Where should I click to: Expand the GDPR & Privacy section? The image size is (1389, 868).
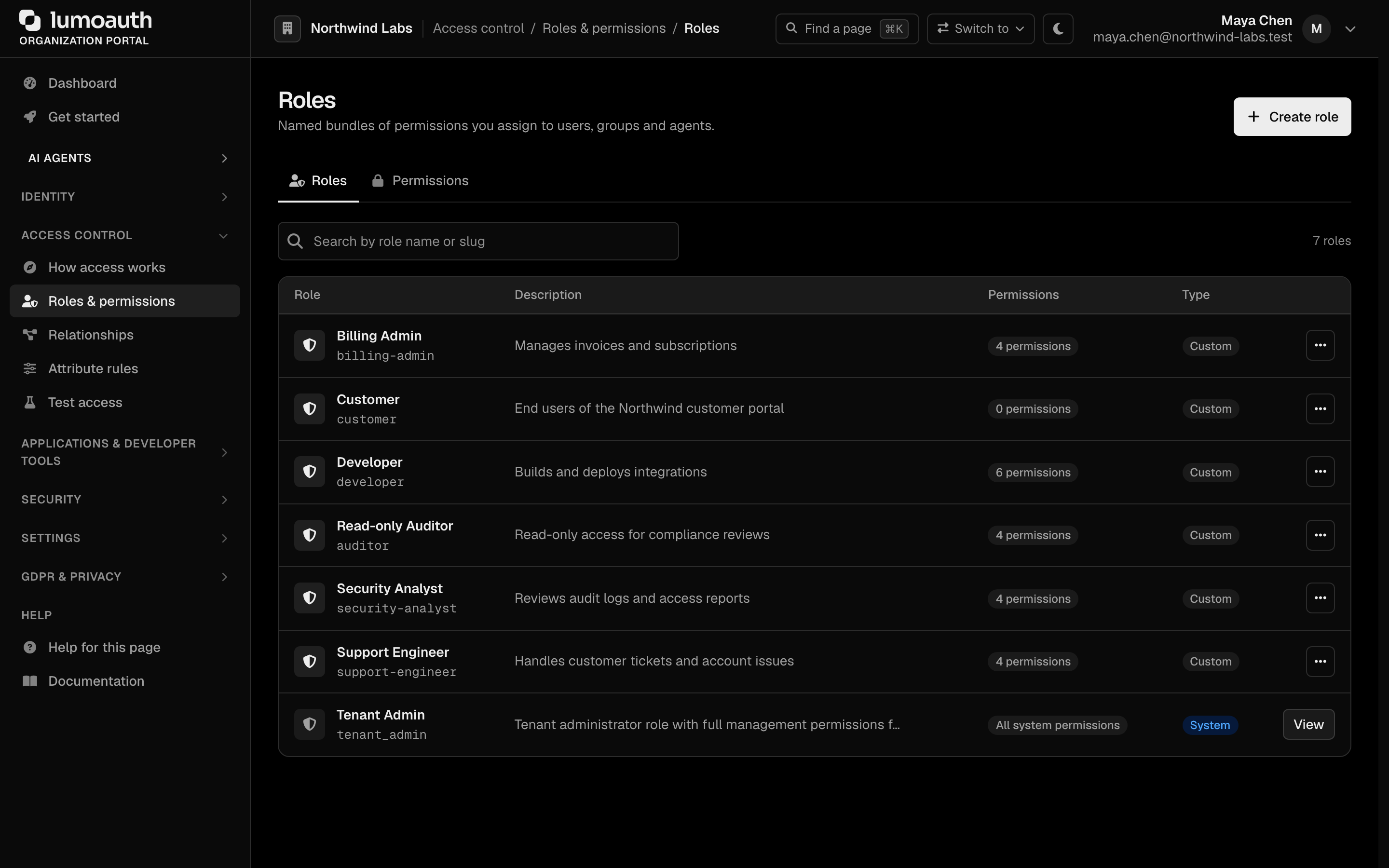tap(124, 576)
